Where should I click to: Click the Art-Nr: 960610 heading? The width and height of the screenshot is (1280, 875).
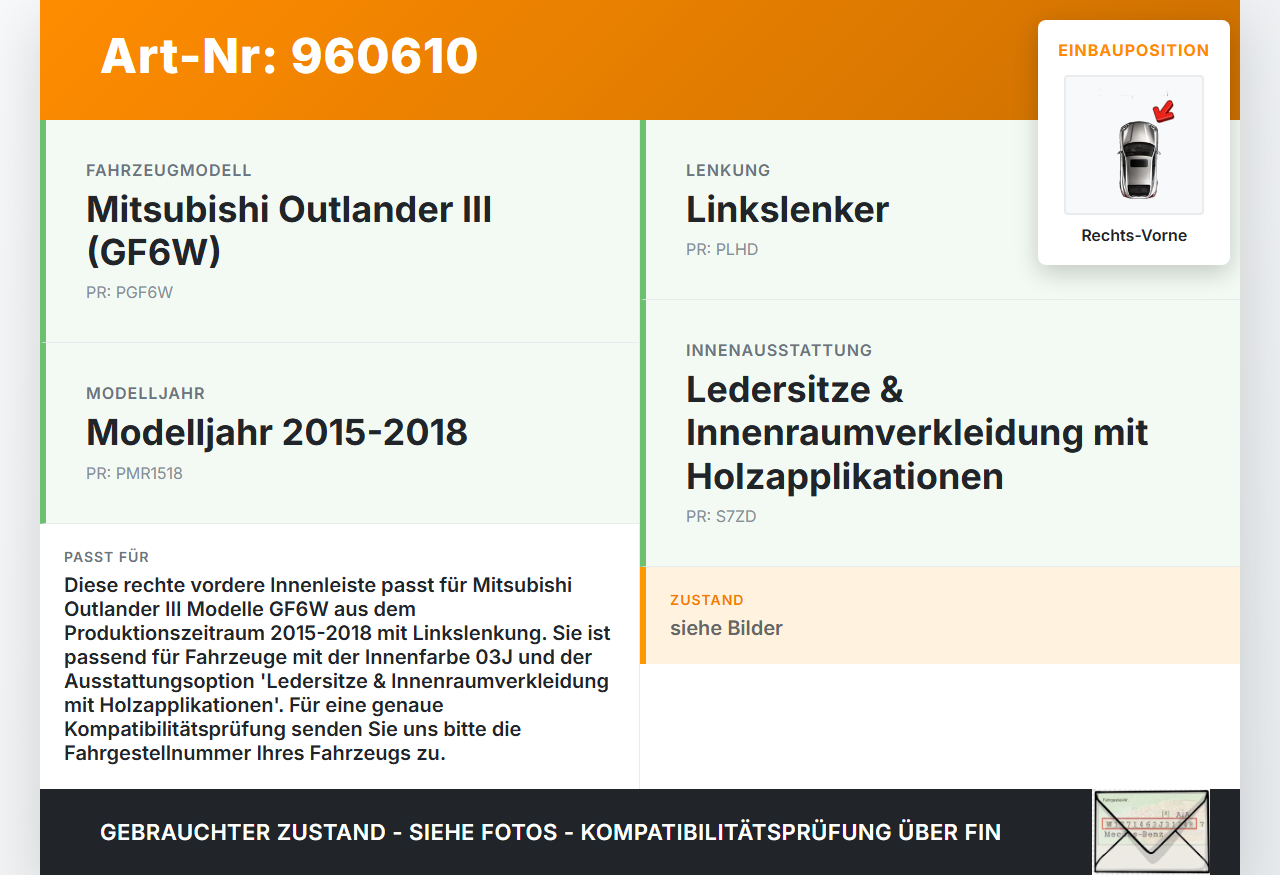288,56
